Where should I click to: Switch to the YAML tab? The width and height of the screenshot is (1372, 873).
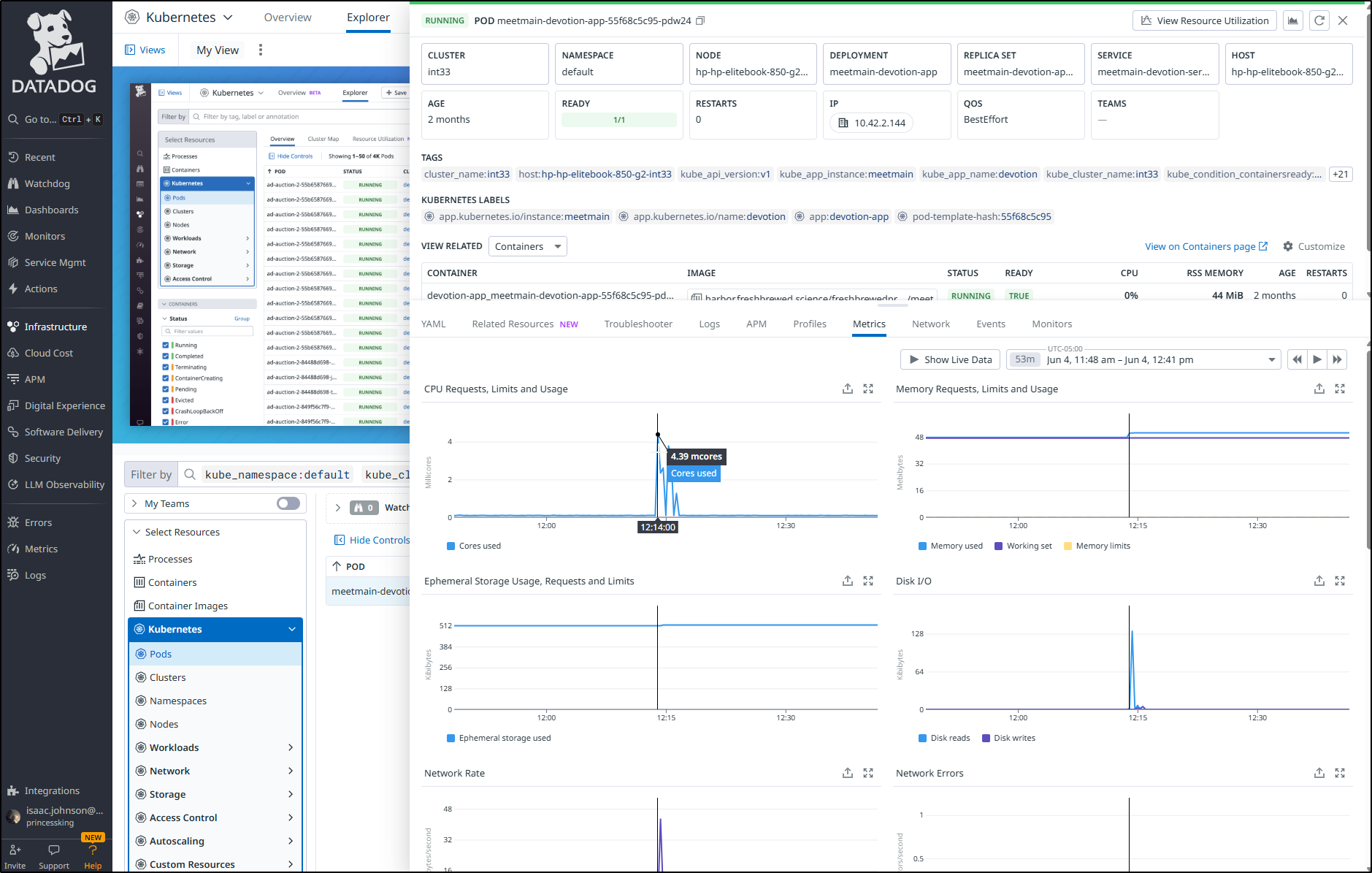point(434,324)
